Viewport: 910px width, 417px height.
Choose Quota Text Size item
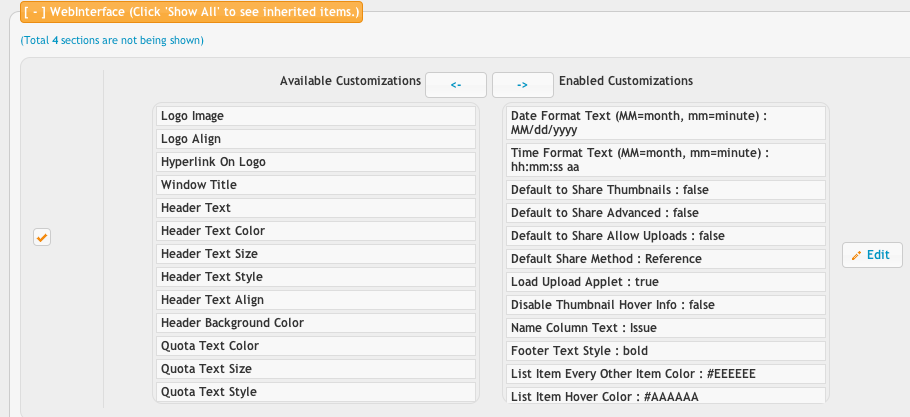click(316, 369)
